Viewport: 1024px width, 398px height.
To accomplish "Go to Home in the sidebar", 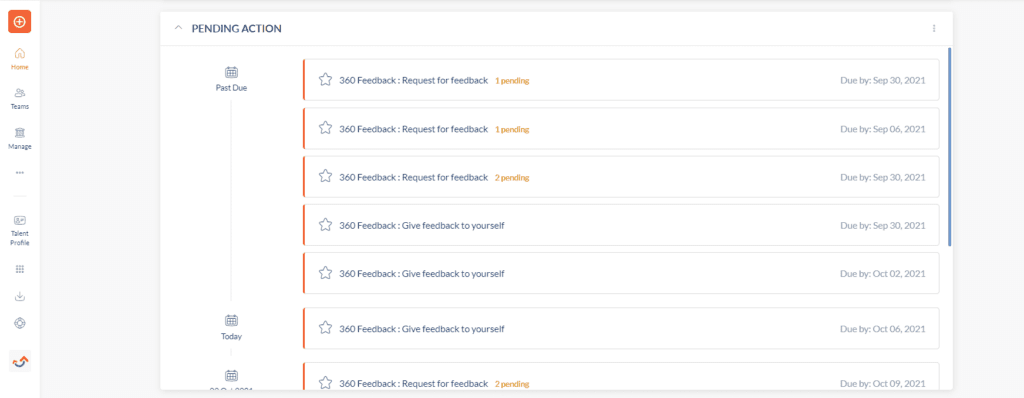I will pos(20,59).
